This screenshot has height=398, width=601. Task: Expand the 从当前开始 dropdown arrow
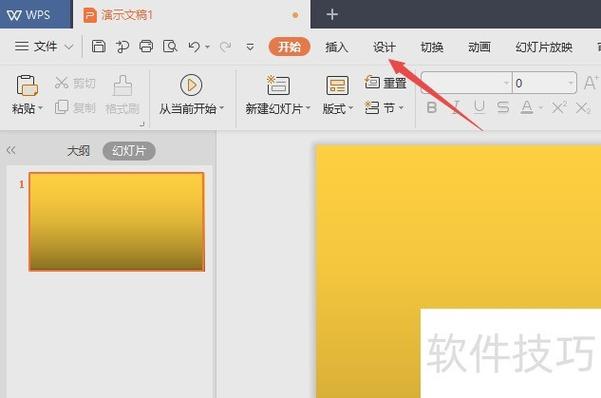pos(222,109)
